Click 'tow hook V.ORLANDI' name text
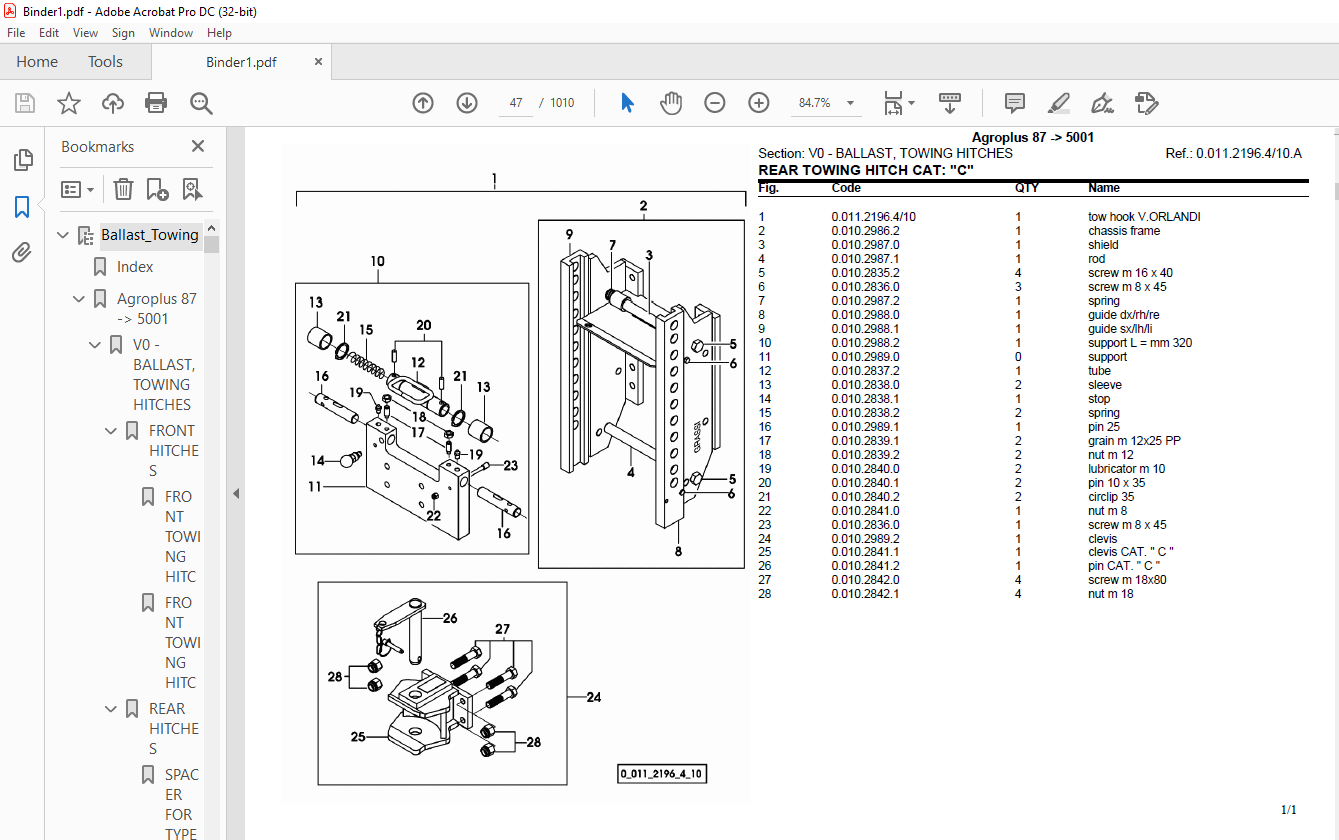The width and height of the screenshot is (1339, 840). pos(1144,217)
